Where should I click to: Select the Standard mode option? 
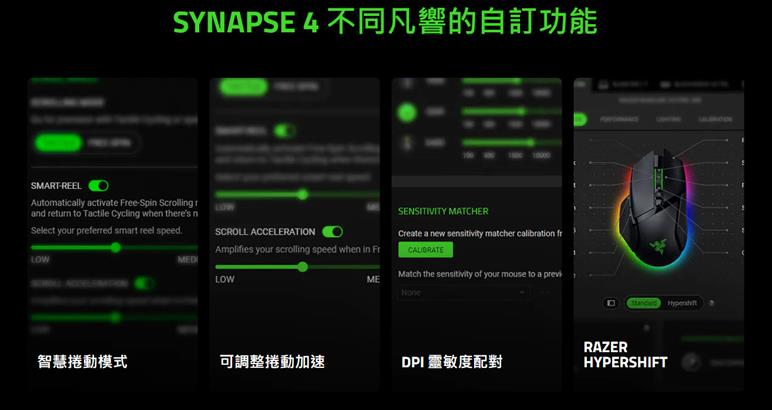(644, 303)
